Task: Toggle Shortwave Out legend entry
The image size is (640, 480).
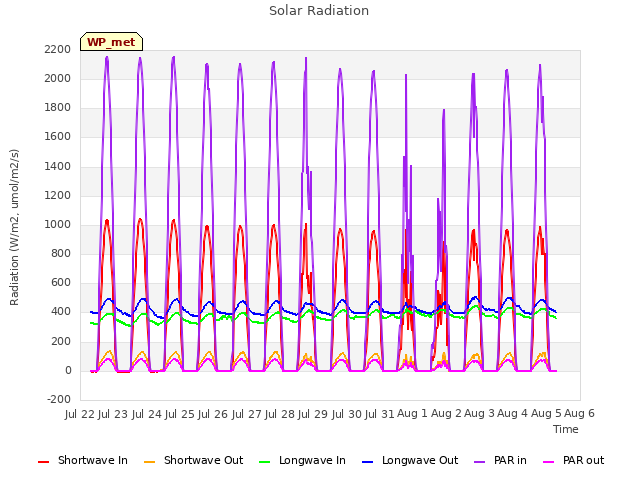Action: click(193, 460)
